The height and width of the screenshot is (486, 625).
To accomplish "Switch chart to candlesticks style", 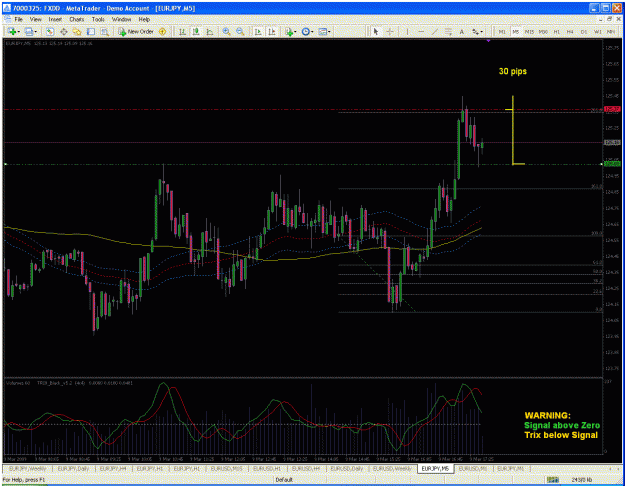I will pyautogui.click(x=196, y=31).
